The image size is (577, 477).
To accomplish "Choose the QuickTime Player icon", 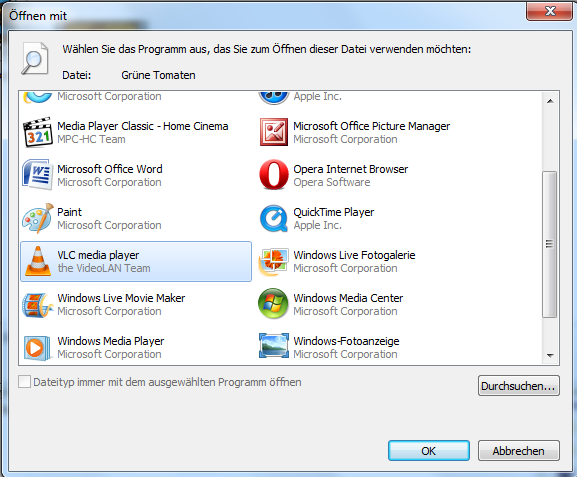I will [274, 218].
